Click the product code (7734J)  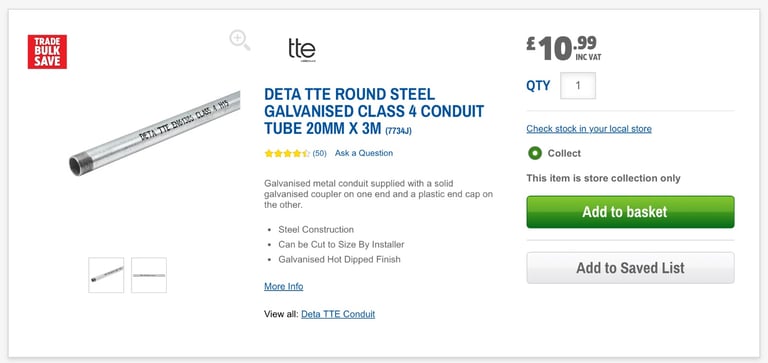(398, 131)
